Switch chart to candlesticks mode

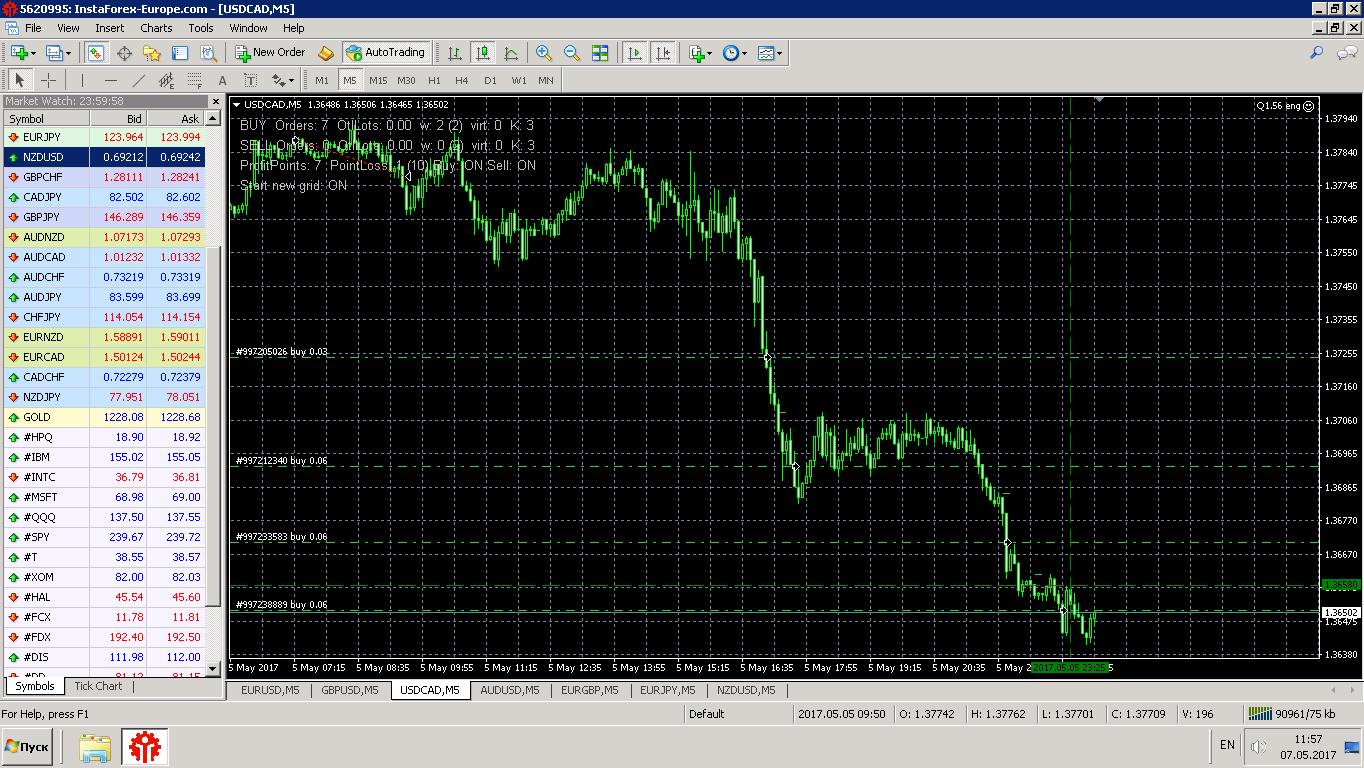(x=483, y=53)
